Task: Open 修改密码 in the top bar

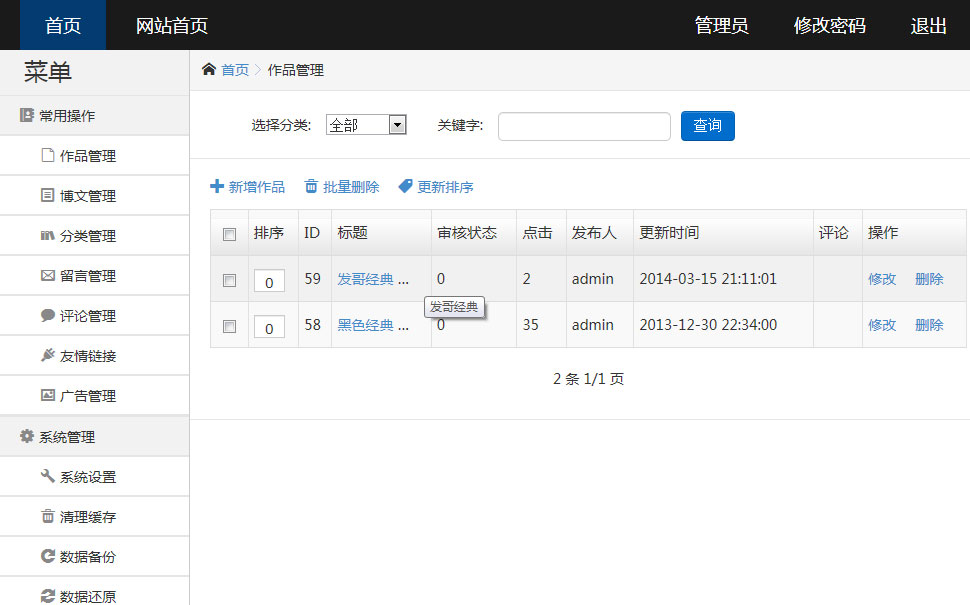Action: 830,25
